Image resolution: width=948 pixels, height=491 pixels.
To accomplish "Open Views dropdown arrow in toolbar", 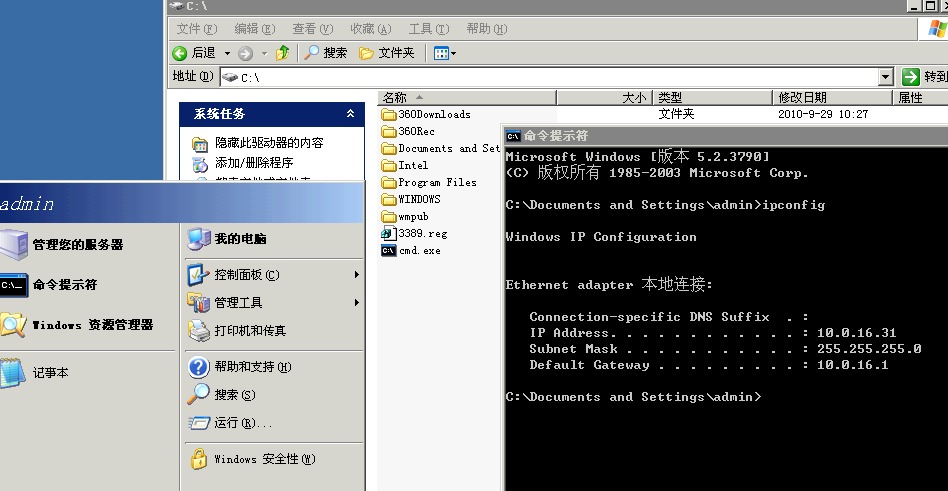I will click(x=454, y=54).
